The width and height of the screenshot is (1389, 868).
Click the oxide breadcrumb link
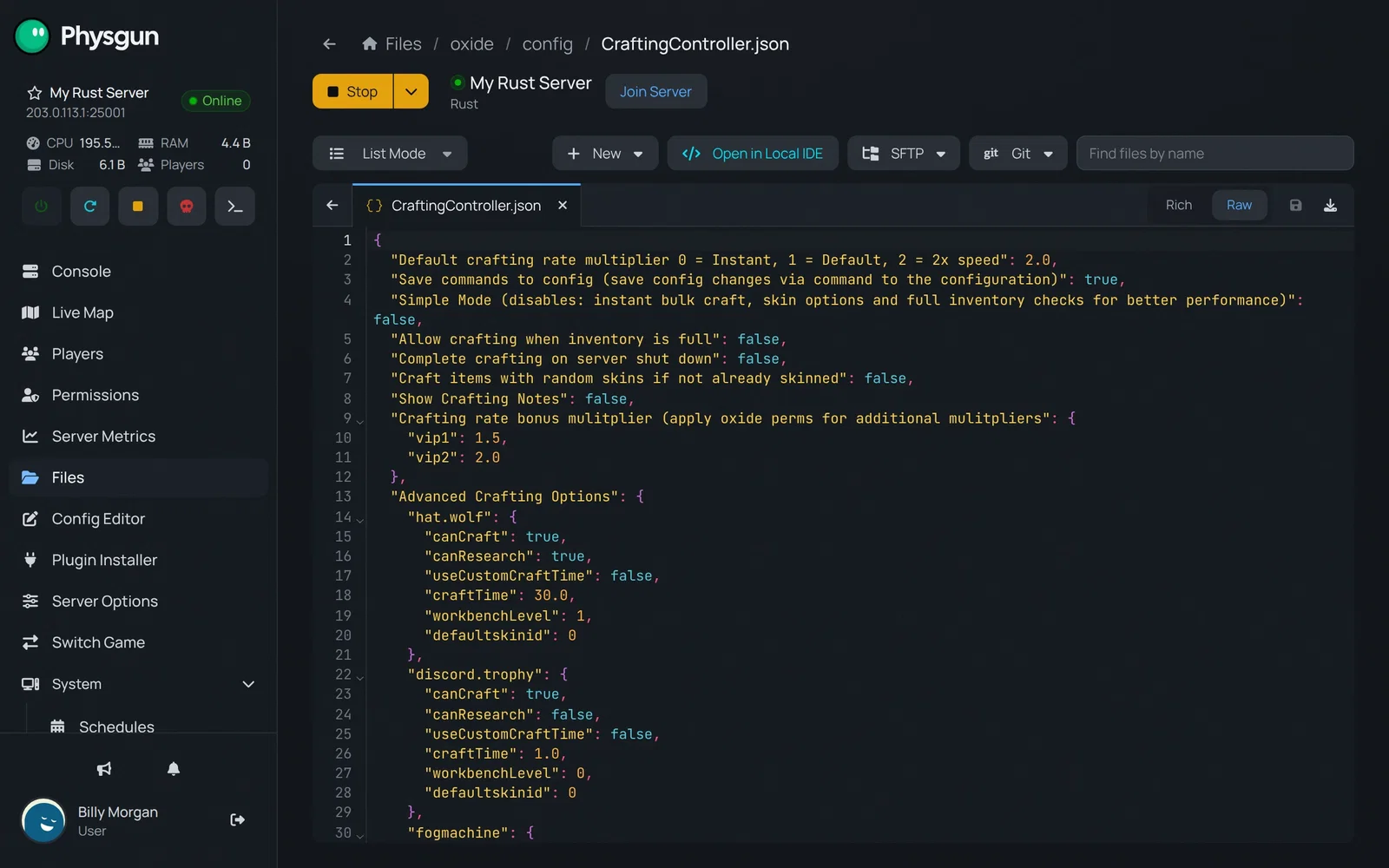coord(471,44)
